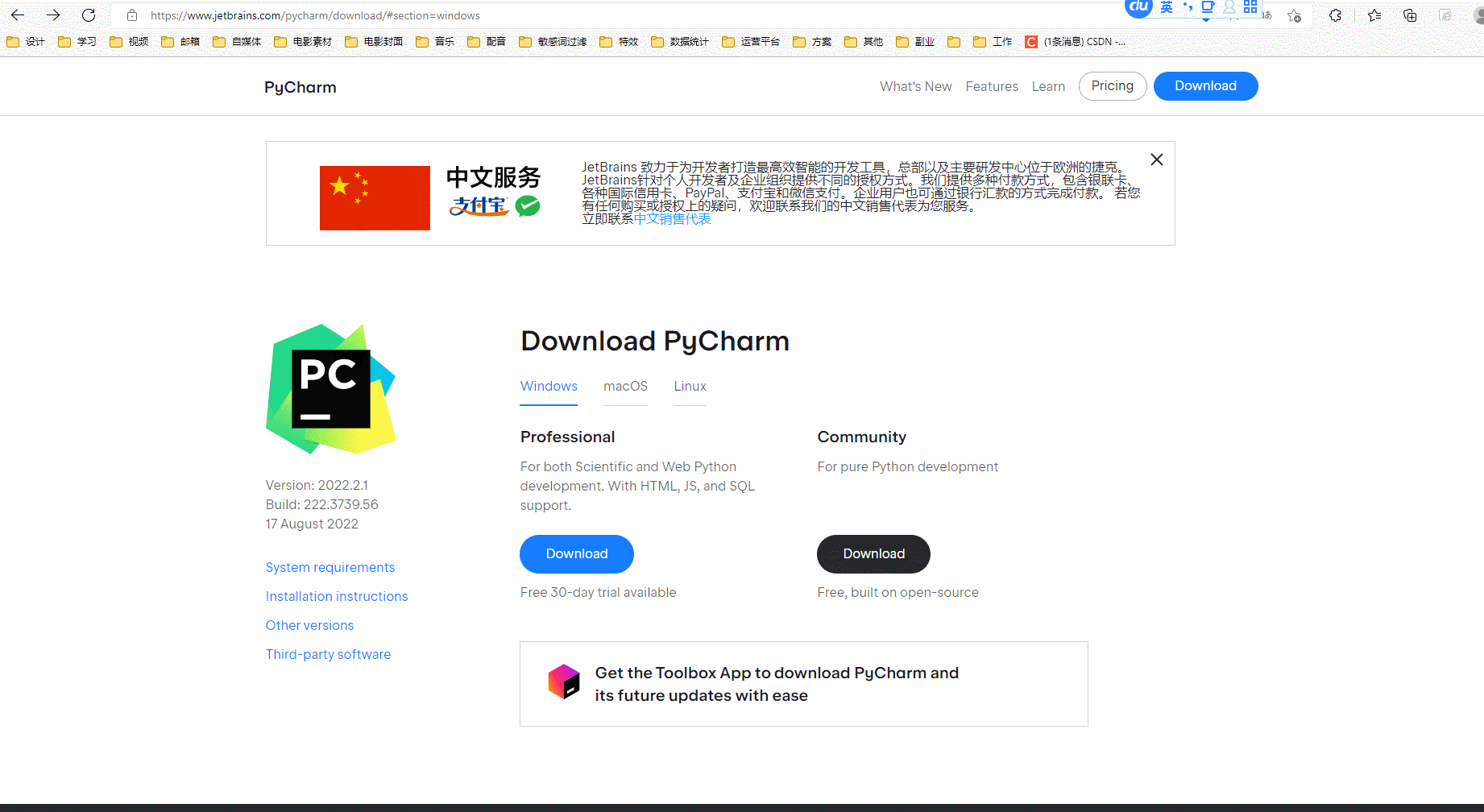Click the WeChat Pay green check icon
Image resolution: width=1484 pixels, height=812 pixels.
(x=528, y=206)
